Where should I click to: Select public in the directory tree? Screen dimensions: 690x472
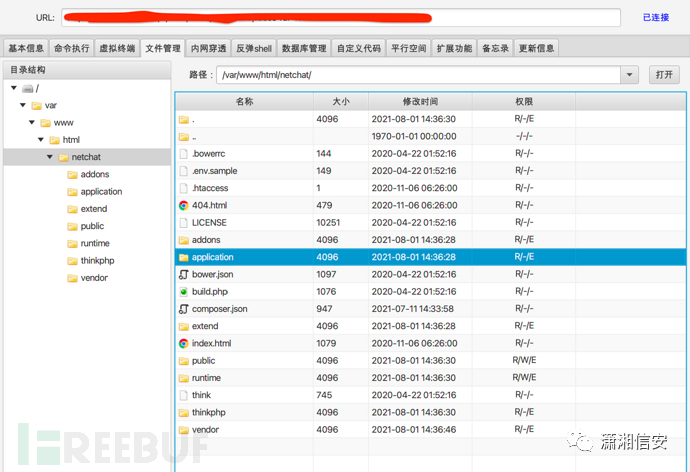coord(92,226)
